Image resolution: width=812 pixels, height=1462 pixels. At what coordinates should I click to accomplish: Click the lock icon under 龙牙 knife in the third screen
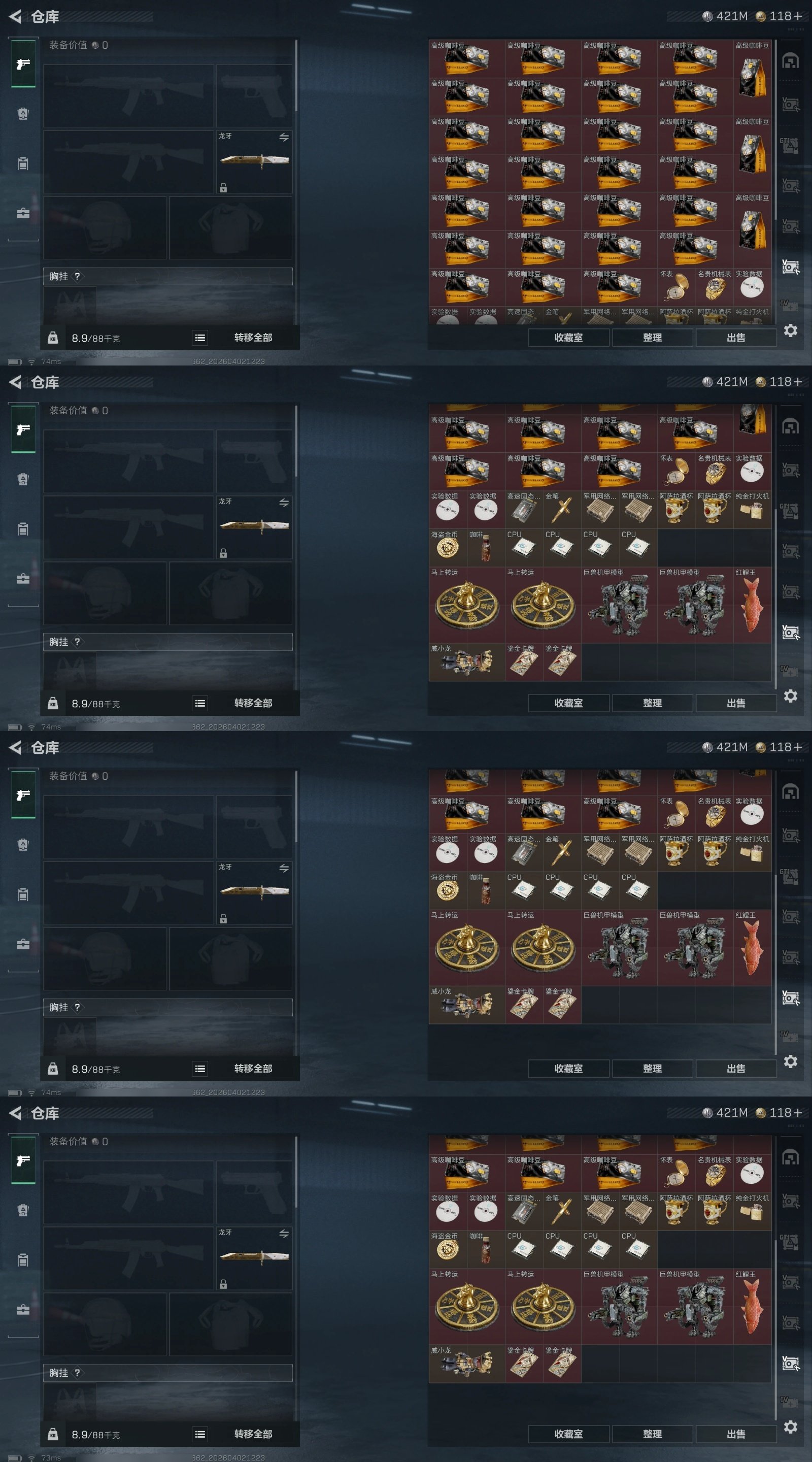point(224,918)
